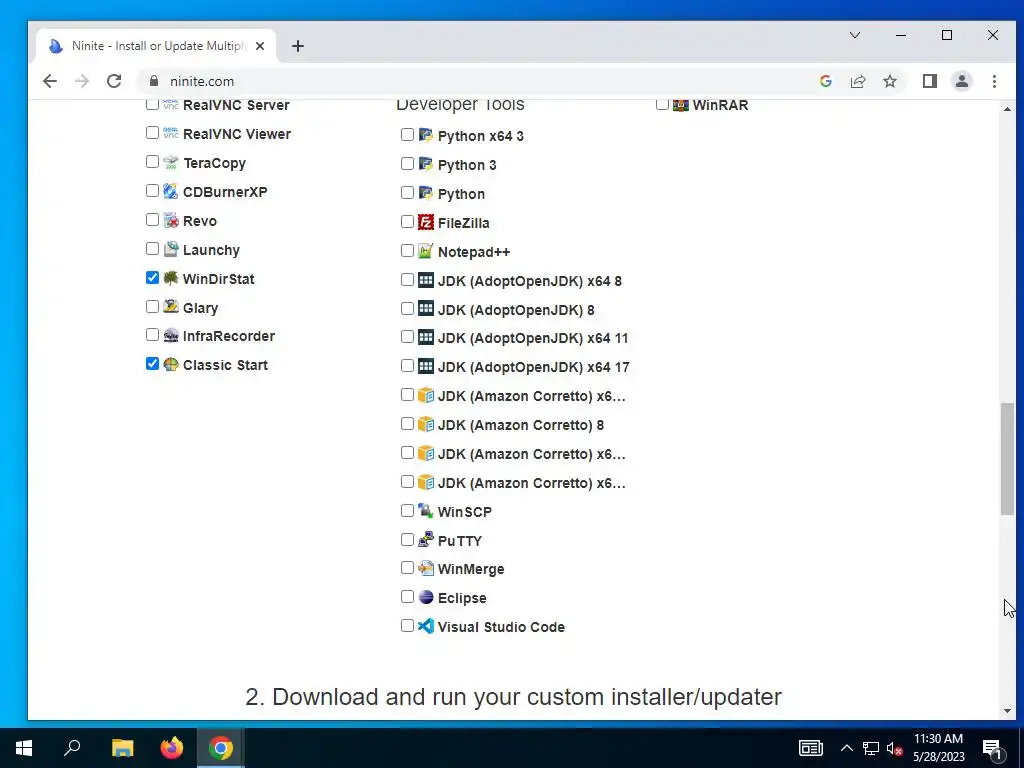Check the JDK (AdoptOpenJDK) x64 17 checkbox
1024x768 pixels.
(408, 366)
